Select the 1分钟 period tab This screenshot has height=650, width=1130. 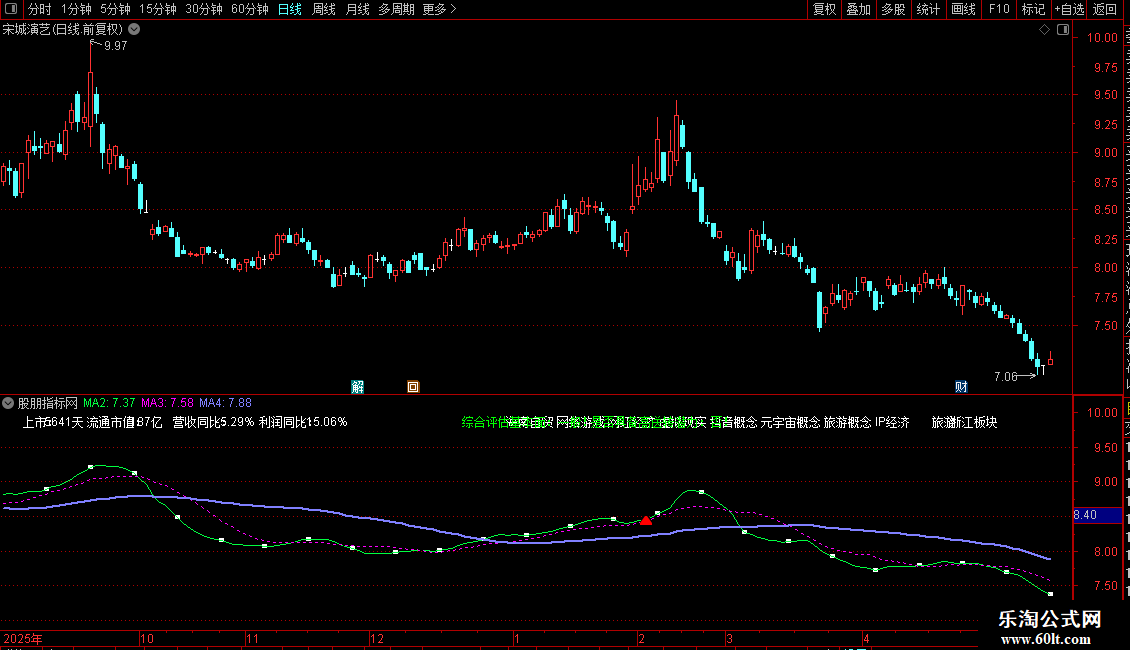pyautogui.click(x=76, y=9)
